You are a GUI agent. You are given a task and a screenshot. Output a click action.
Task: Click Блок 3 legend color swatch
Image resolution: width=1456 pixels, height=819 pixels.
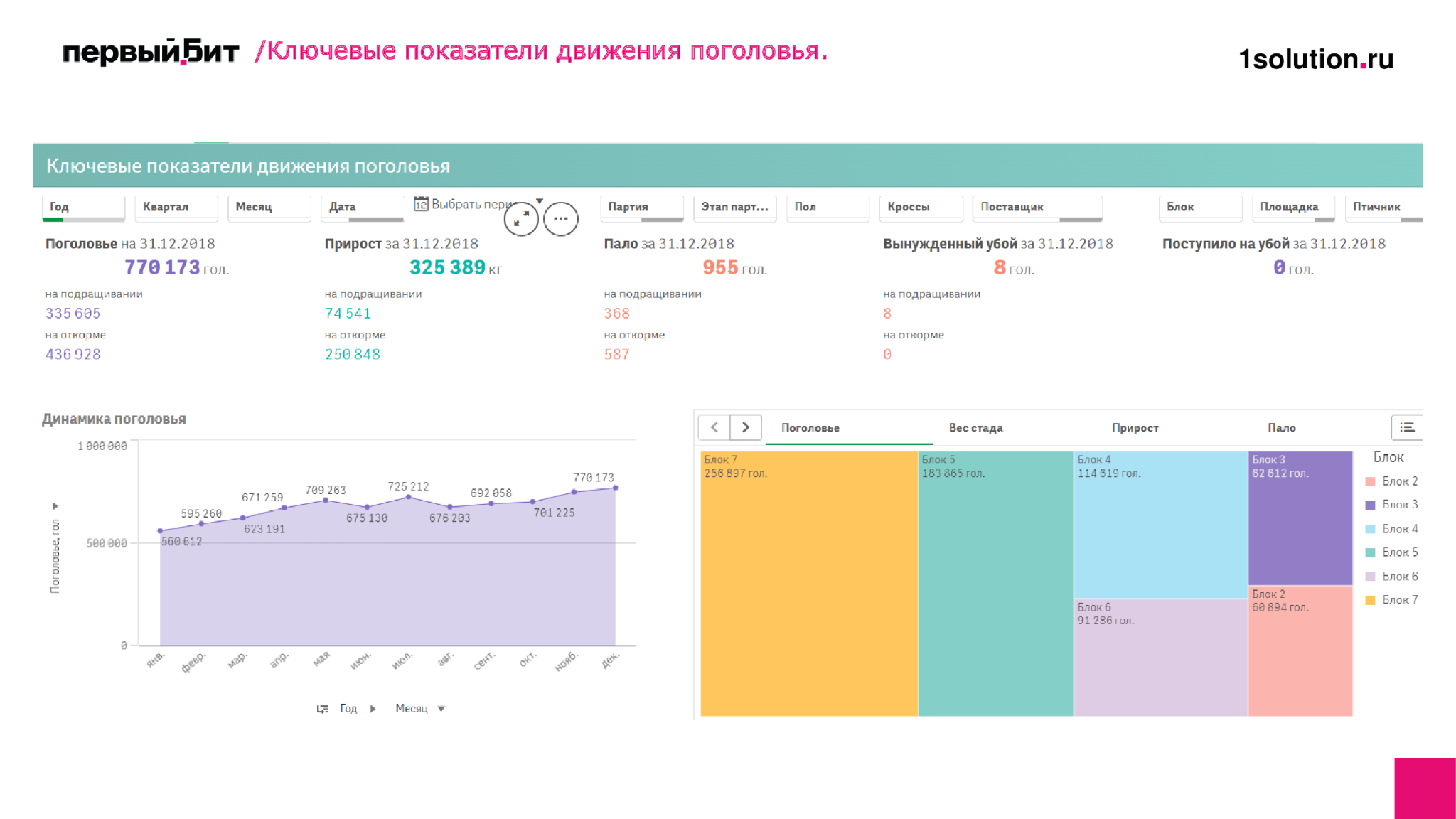point(1370,505)
